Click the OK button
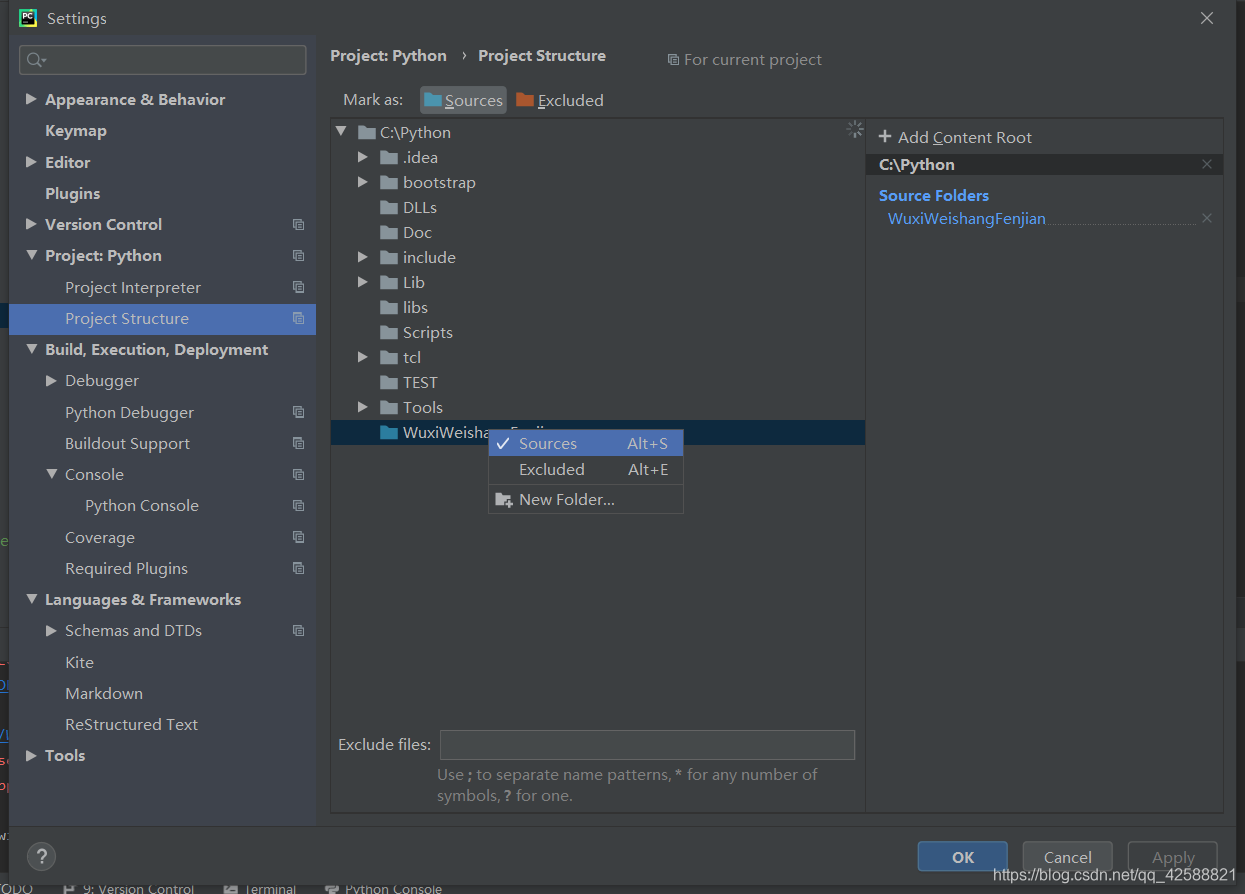 tap(963, 857)
